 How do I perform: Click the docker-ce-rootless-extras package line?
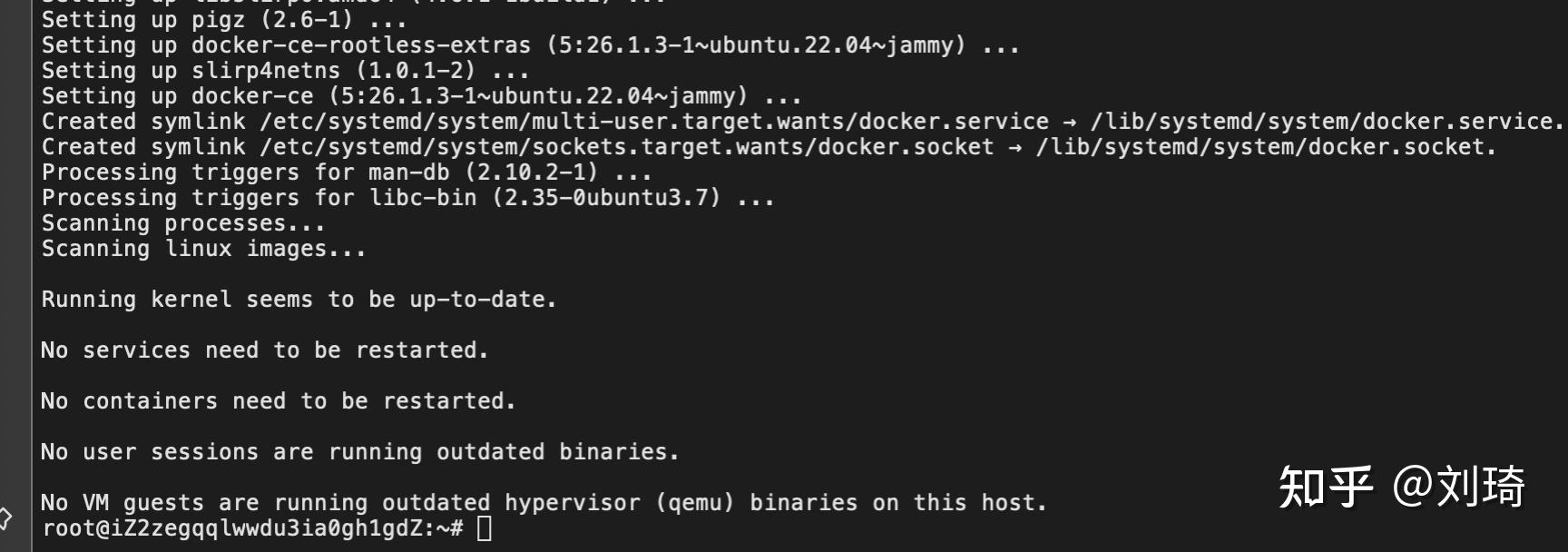530,45
